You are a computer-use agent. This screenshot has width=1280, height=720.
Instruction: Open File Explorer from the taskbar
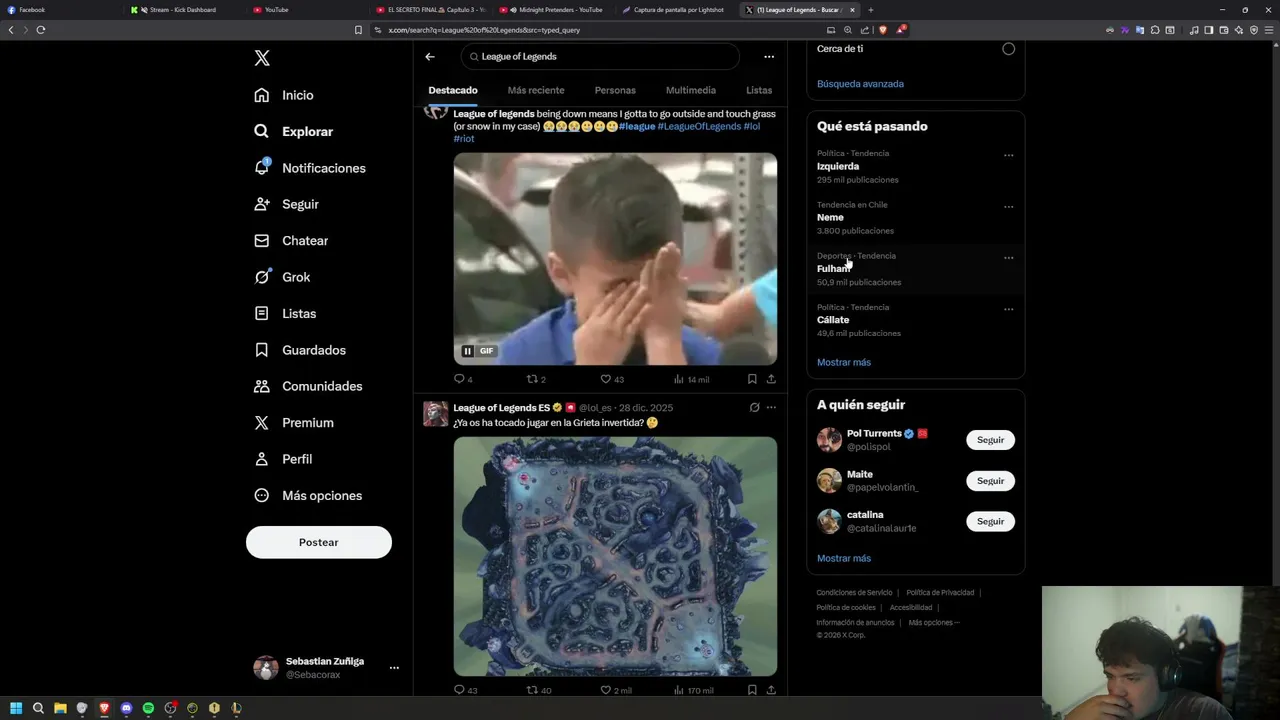click(60, 708)
